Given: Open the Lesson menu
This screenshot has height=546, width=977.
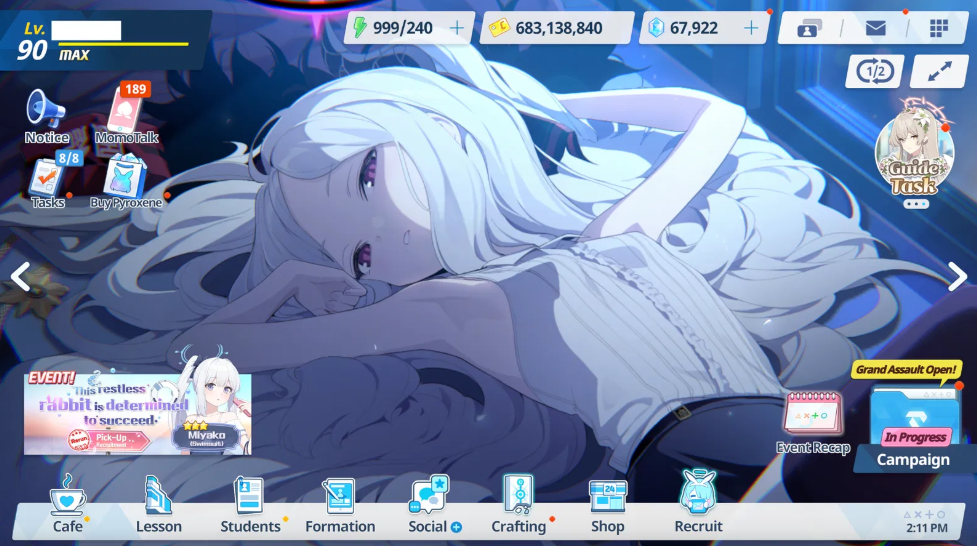Looking at the screenshot, I should pos(158,505).
